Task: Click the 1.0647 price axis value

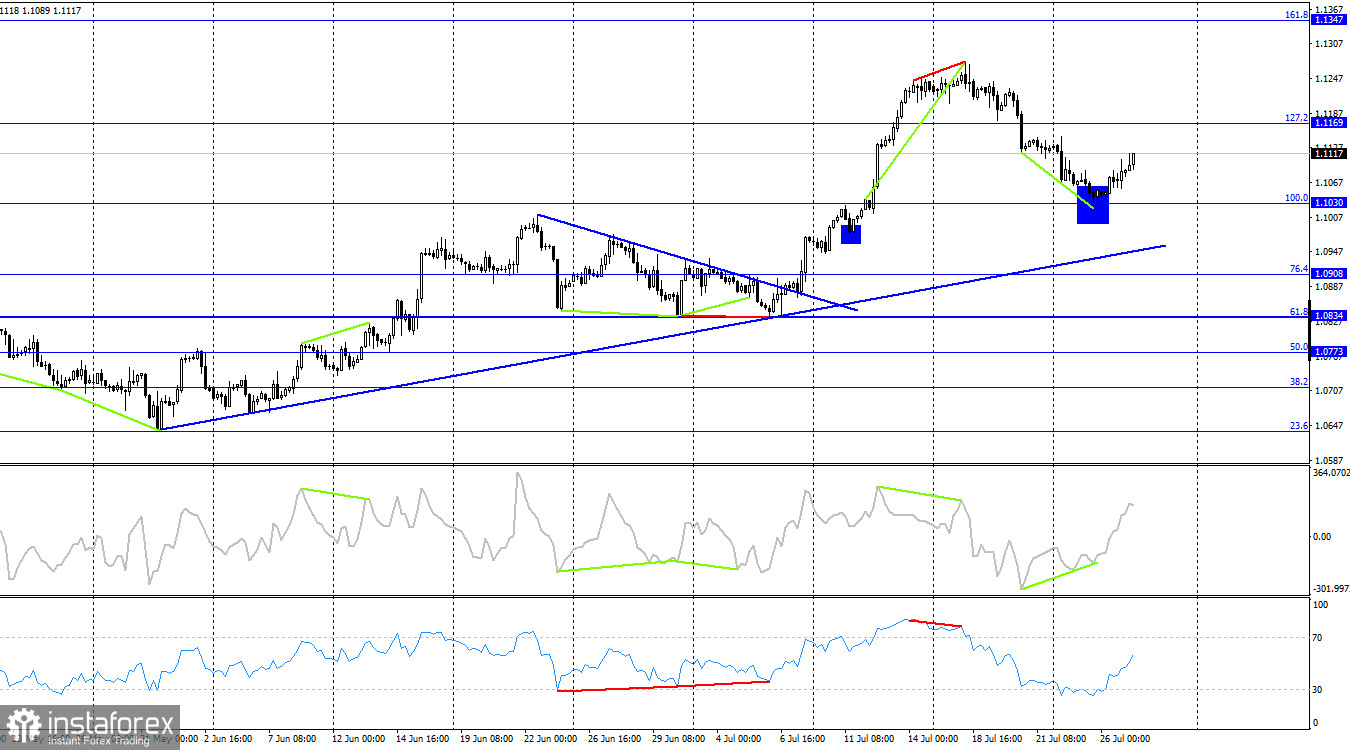Action: (x=1330, y=426)
